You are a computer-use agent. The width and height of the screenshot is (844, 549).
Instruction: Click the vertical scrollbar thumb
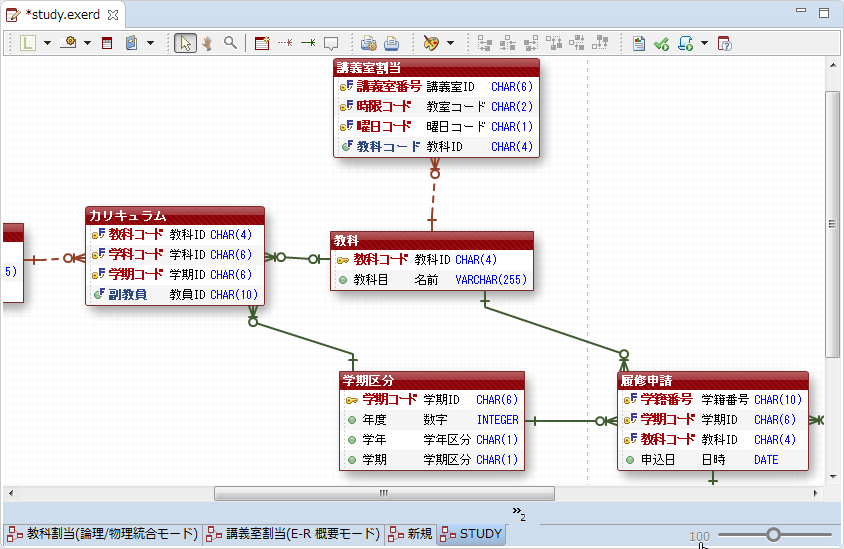(832, 224)
